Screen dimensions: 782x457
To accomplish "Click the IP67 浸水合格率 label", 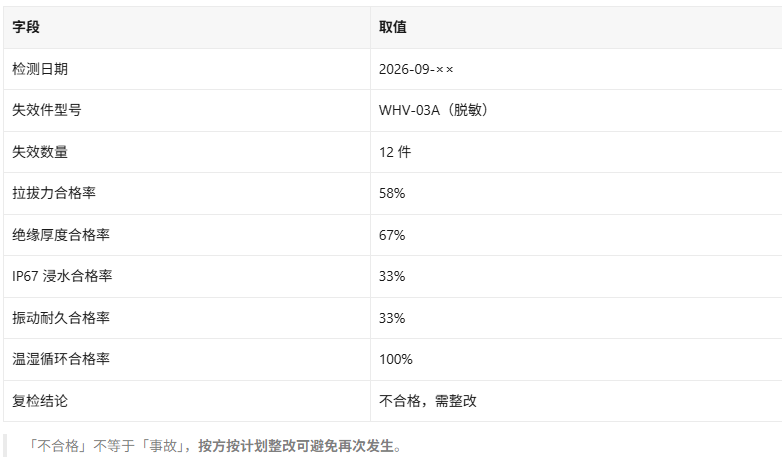I will pyautogui.click(x=62, y=276).
